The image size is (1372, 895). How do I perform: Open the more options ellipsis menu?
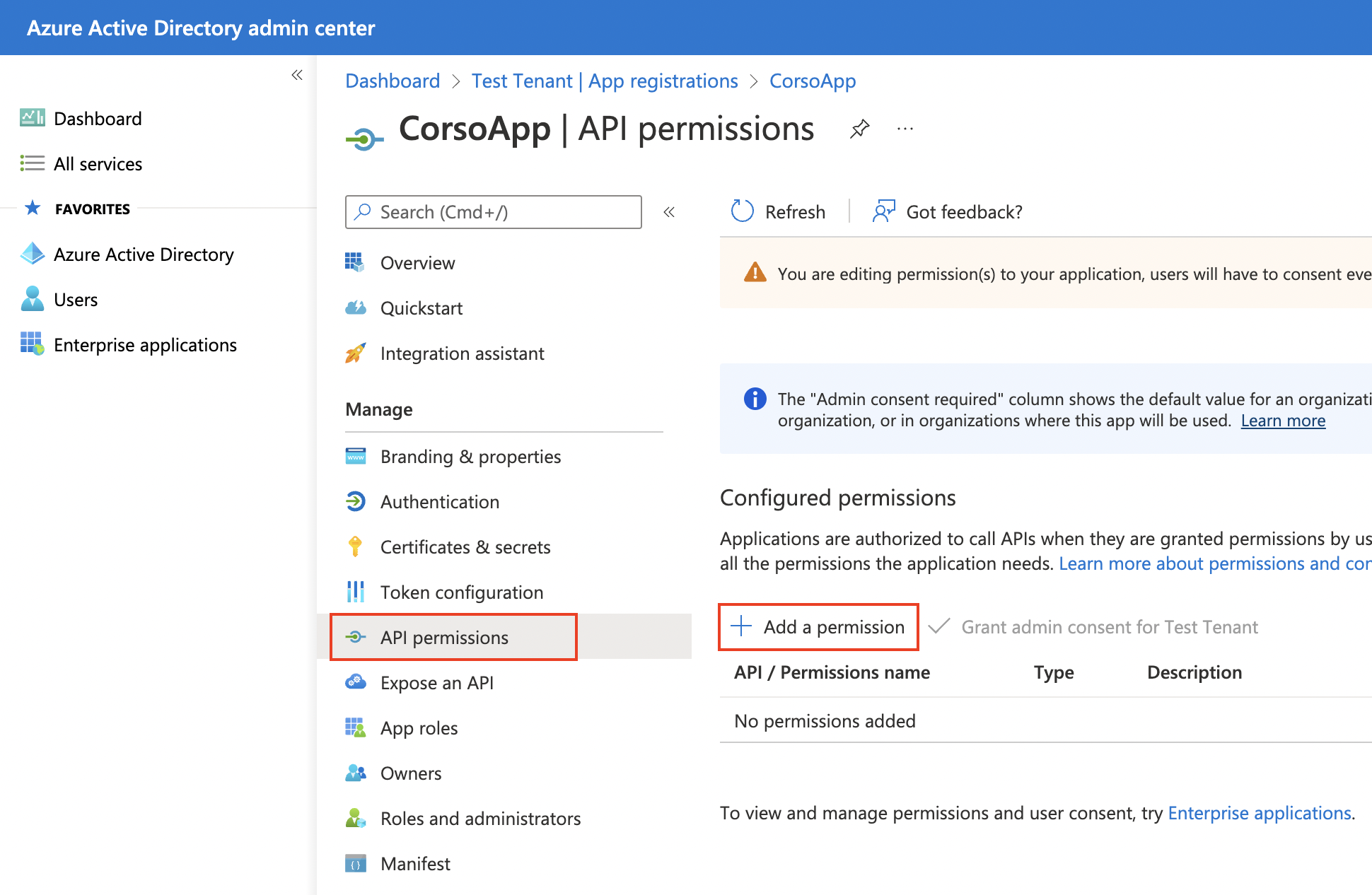tap(905, 129)
